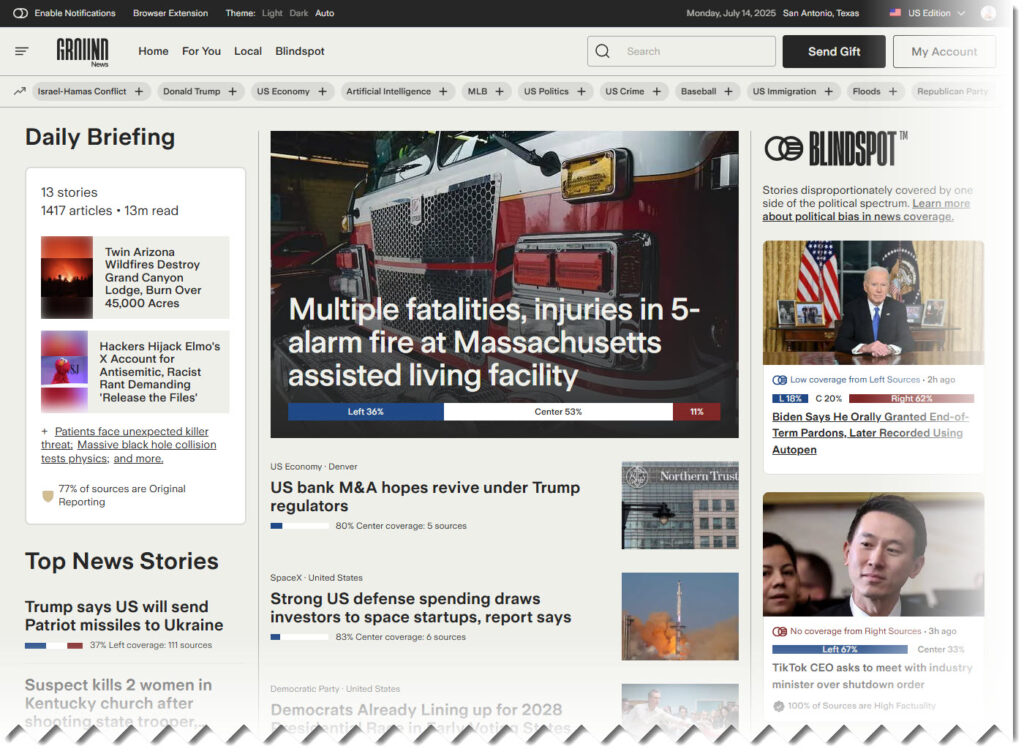Follow Artificial Intelligence with plus icon

(443, 91)
